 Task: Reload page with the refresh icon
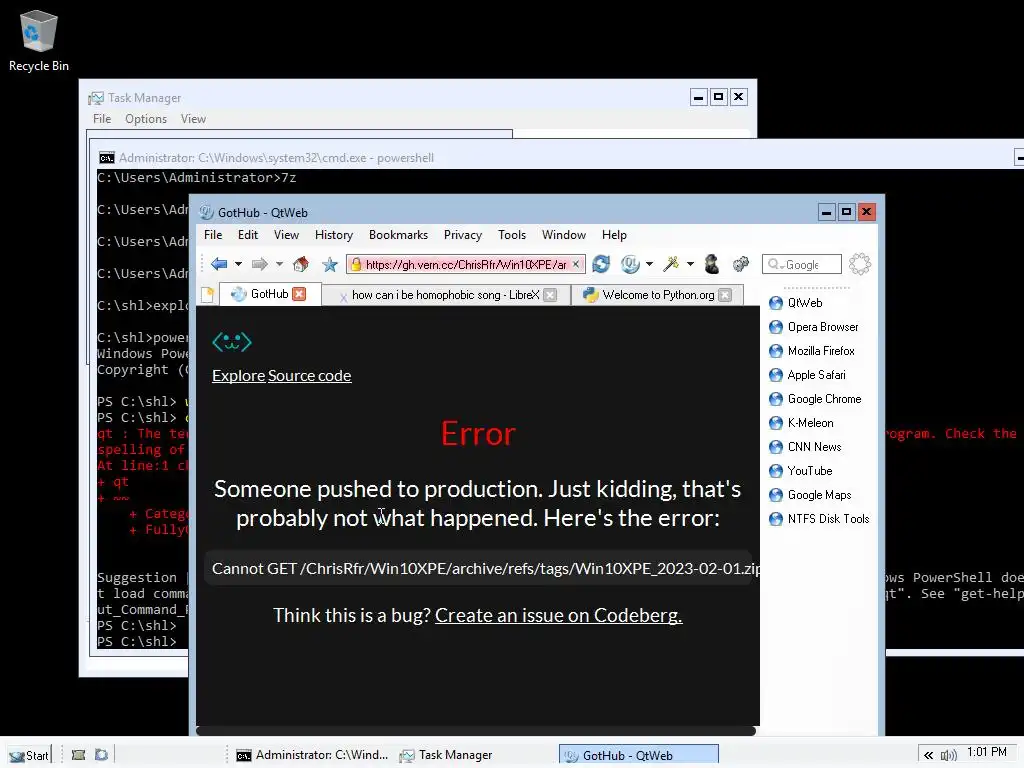click(601, 264)
